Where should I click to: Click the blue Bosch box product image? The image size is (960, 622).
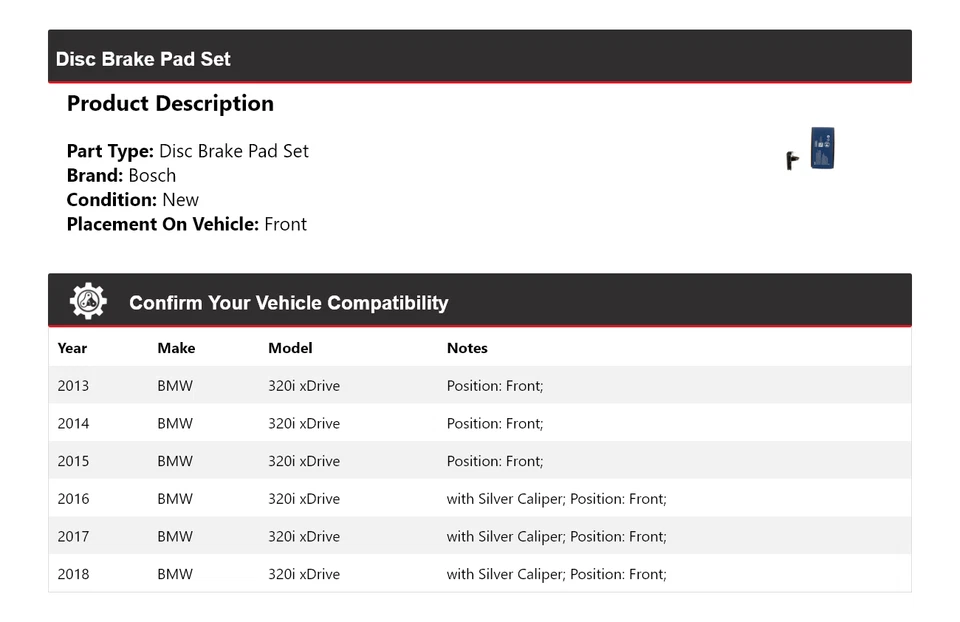coord(822,148)
